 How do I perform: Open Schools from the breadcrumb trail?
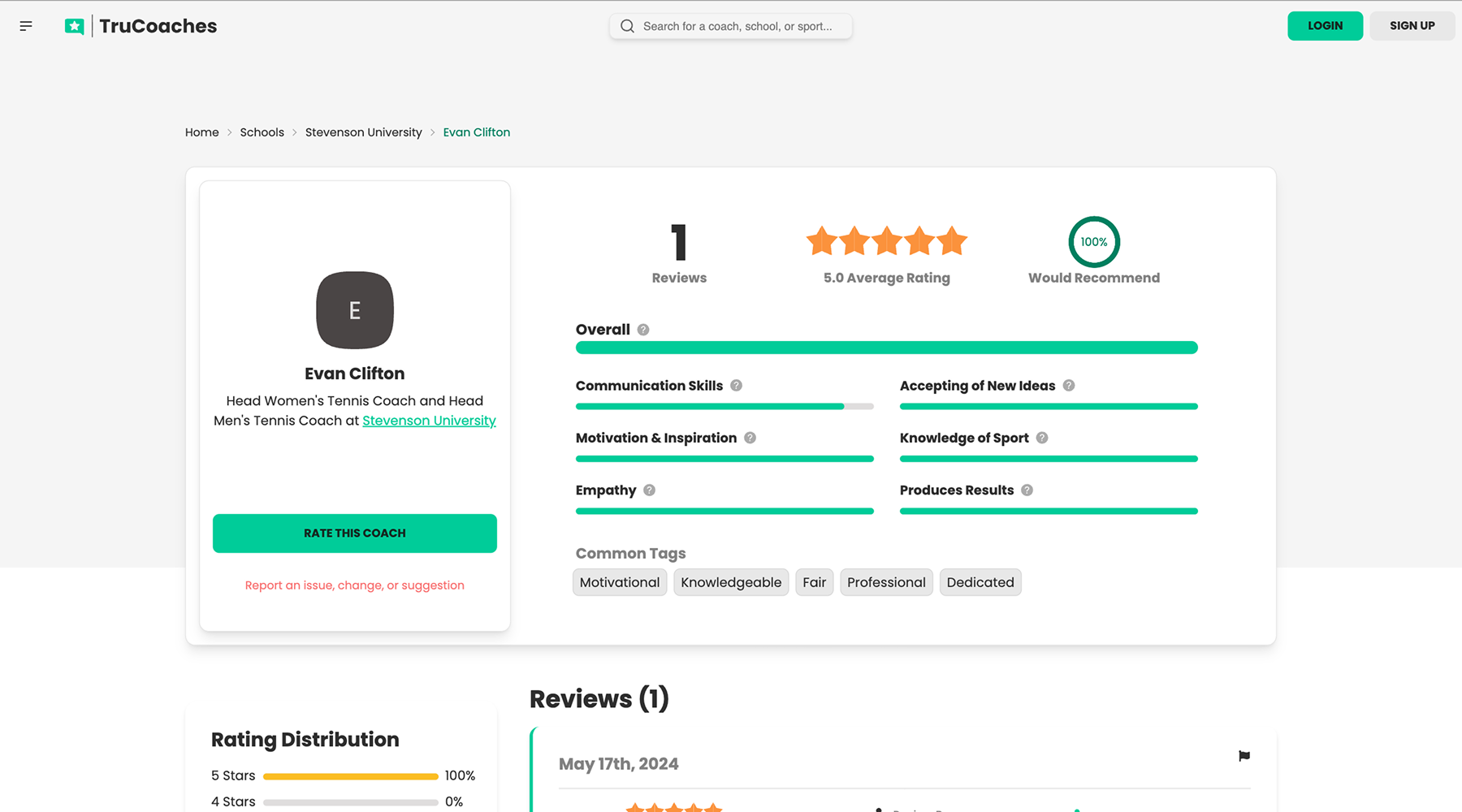[262, 132]
